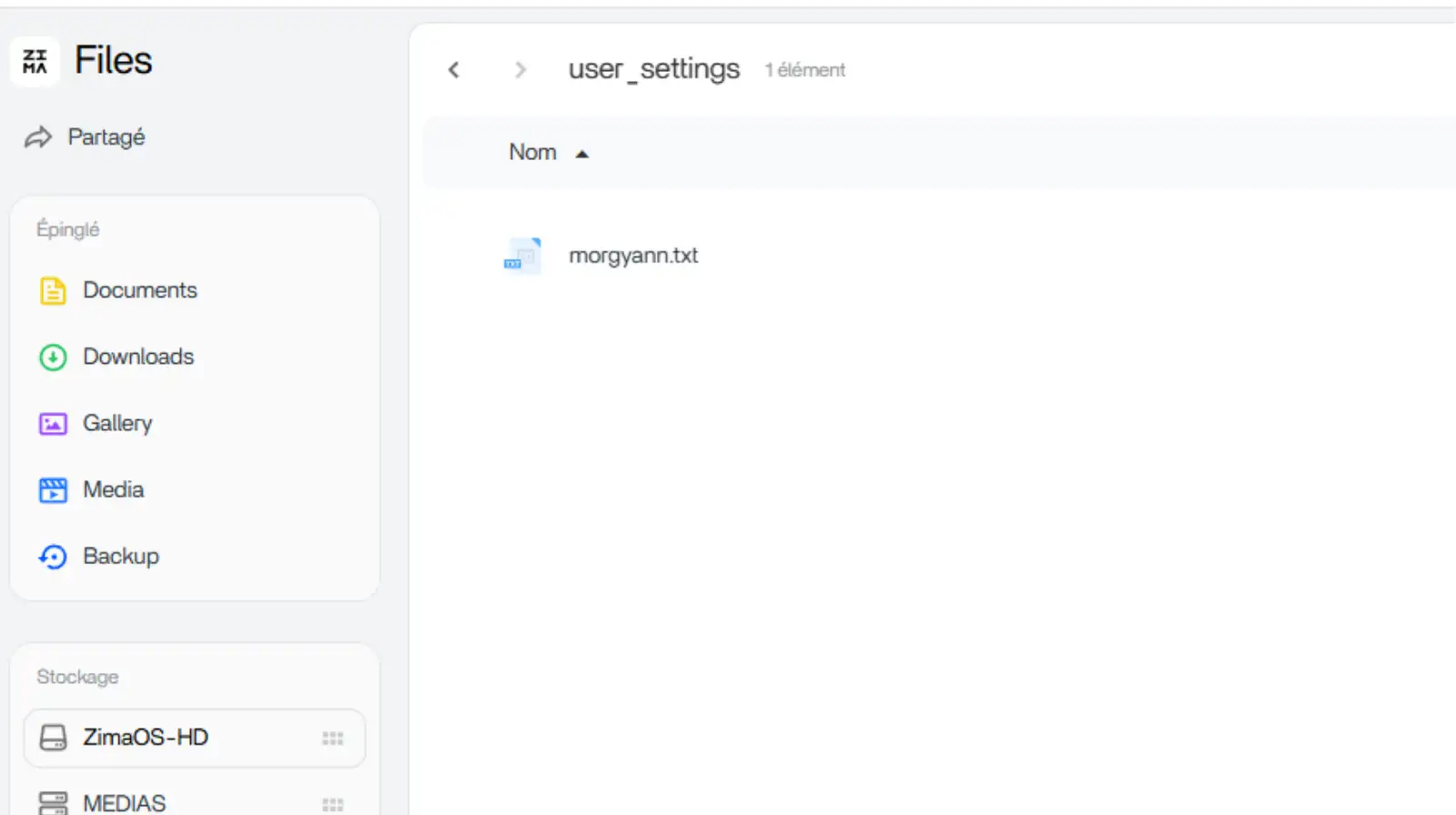
Task: Open the Media folder
Action: pos(113,489)
